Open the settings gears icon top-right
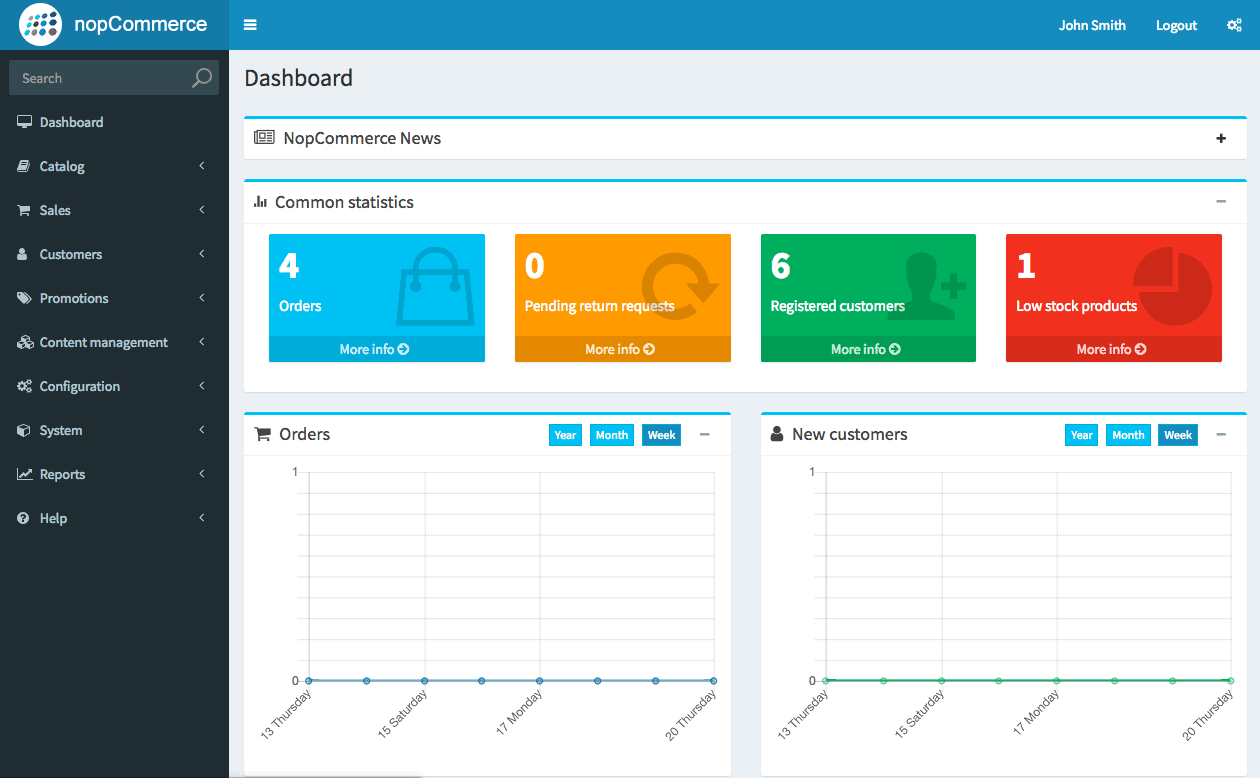 [1234, 25]
